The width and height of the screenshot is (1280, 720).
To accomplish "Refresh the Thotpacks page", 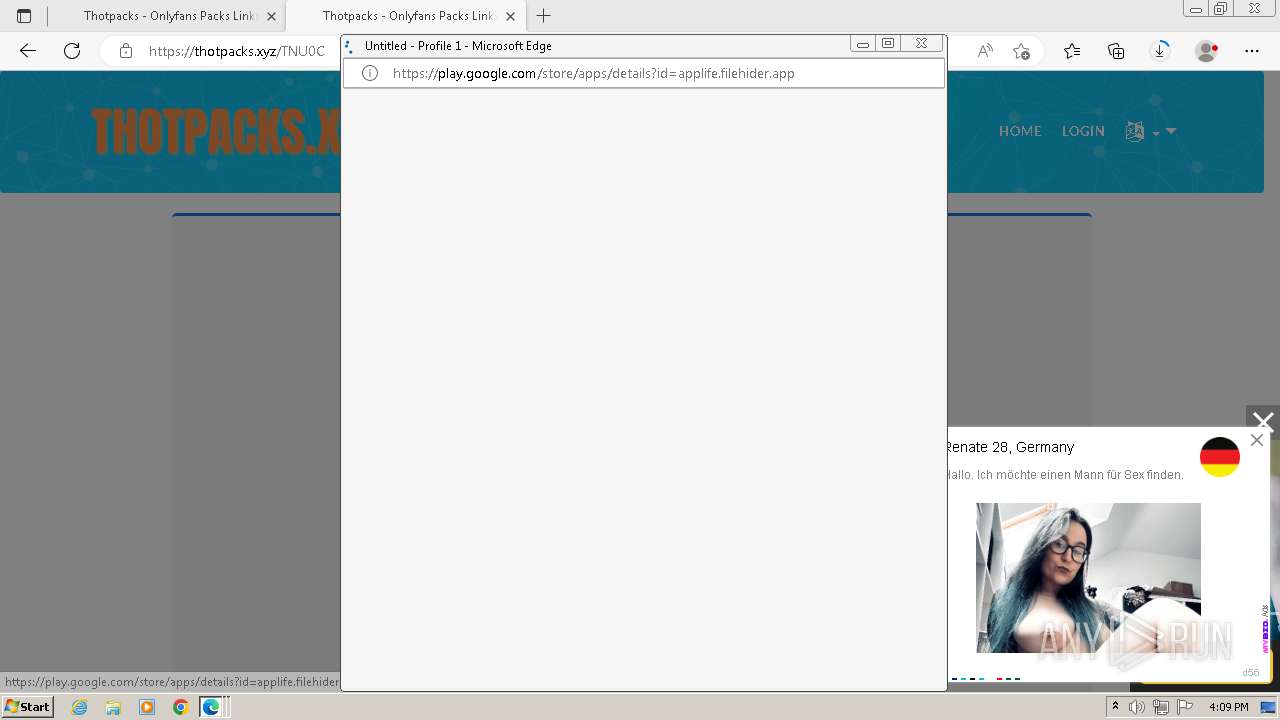I will pyautogui.click(x=72, y=51).
